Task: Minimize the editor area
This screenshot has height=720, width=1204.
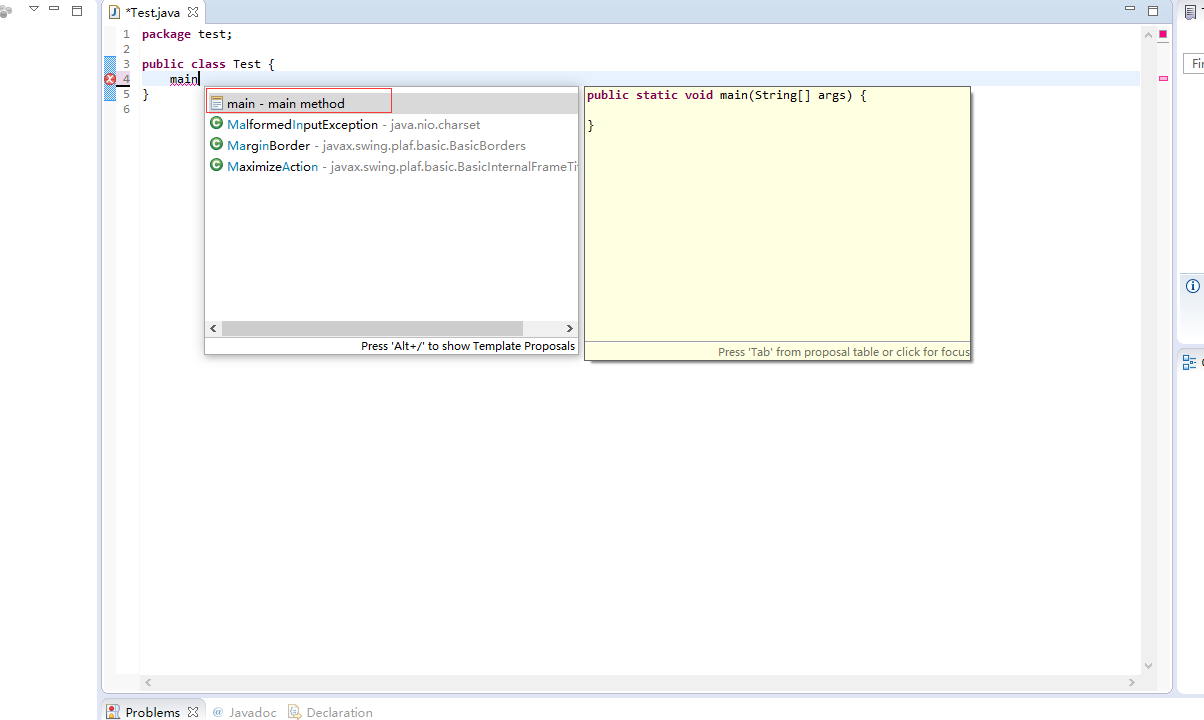Action: (x=1130, y=10)
